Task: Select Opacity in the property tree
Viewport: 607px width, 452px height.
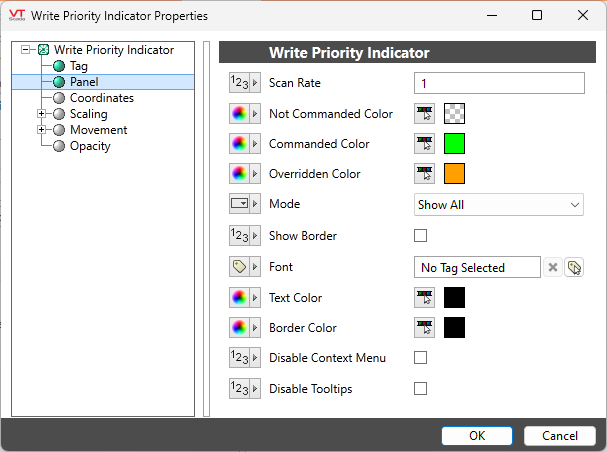Action: pyautogui.click(x=90, y=146)
